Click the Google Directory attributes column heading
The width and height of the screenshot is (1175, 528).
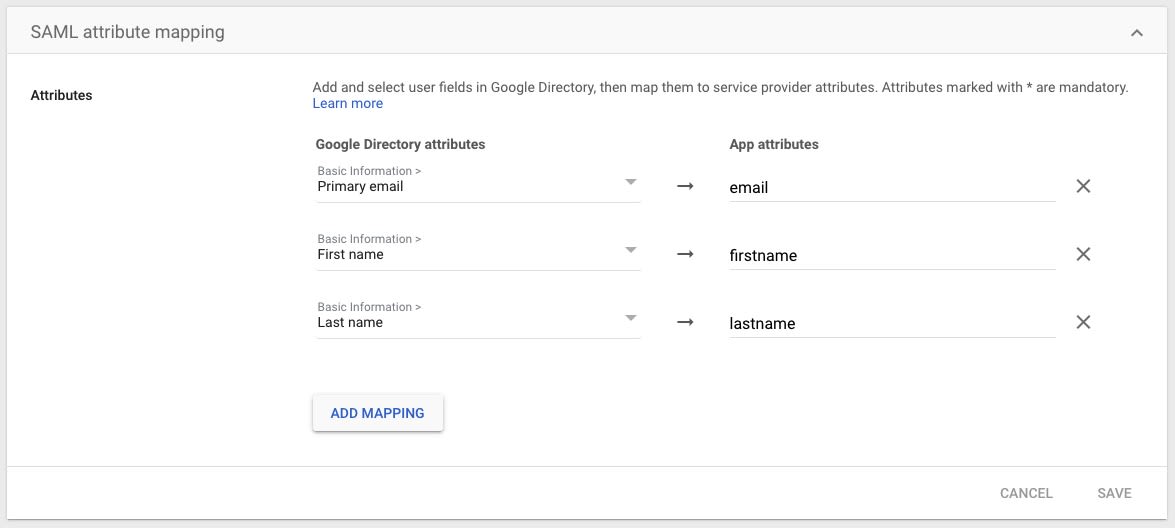[x=400, y=144]
